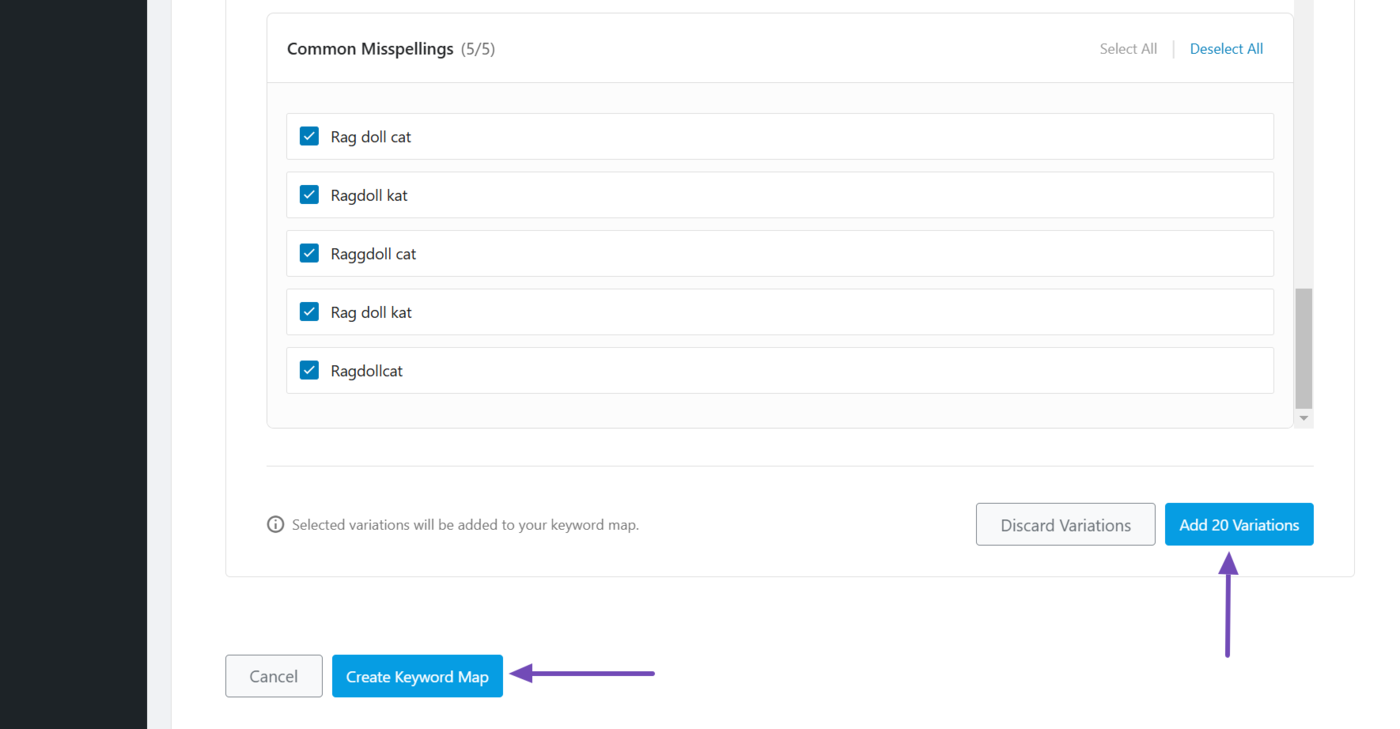Click the "Selected variations will be added" note
This screenshot has width=1400, height=729.
[465, 524]
